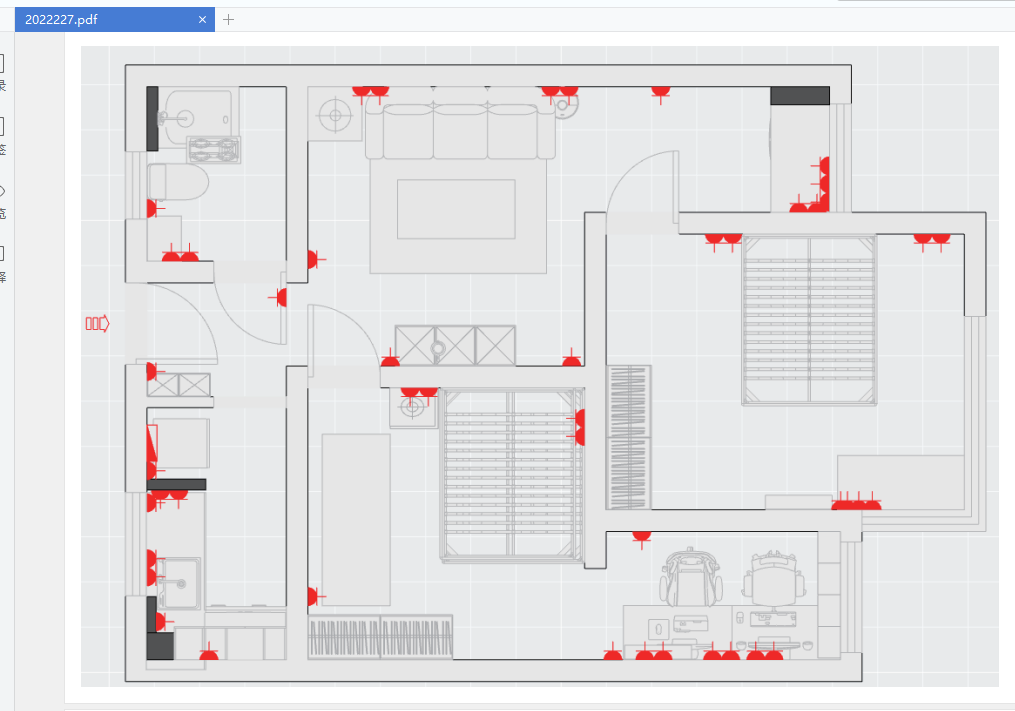Image resolution: width=1015 pixels, height=711 pixels.
Task: Select the cabinet with three crossed boxes
Action: tap(455, 345)
